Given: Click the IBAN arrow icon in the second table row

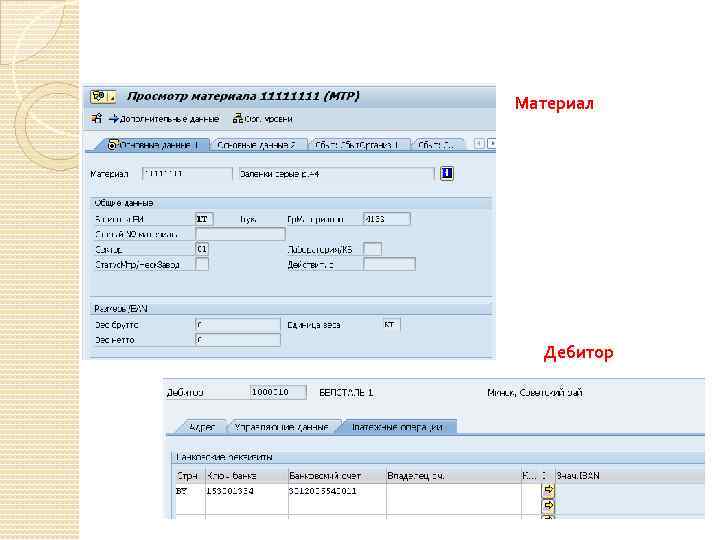Looking at the screenshot, I should point(548,506).
